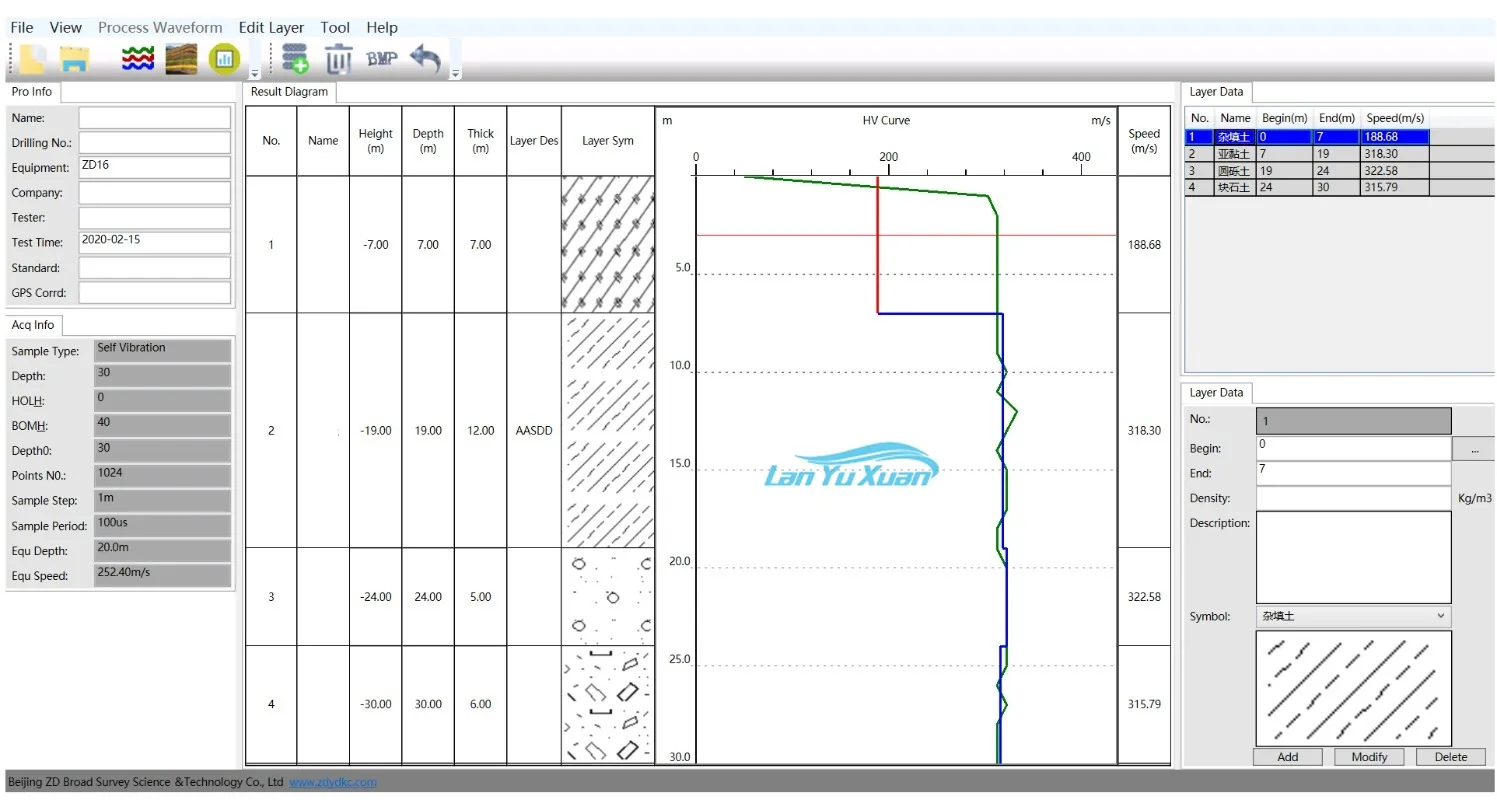
Task: Click the Modify button
Action: click(1369, 757)
